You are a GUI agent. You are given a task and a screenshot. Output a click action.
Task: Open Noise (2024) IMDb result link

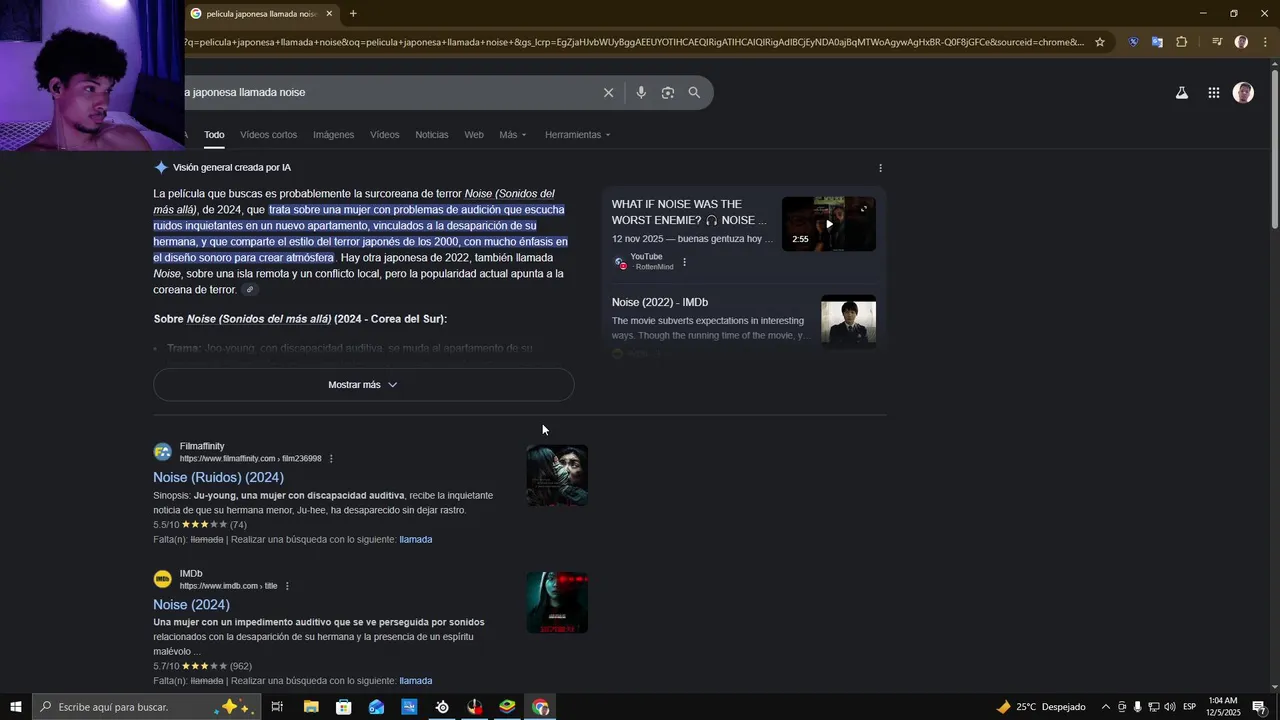pos(191,605)
